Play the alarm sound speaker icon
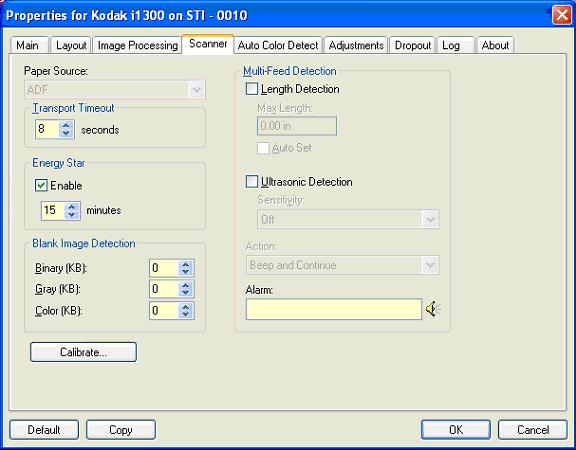This screenshot has width=576, height=450. point(433,309)
